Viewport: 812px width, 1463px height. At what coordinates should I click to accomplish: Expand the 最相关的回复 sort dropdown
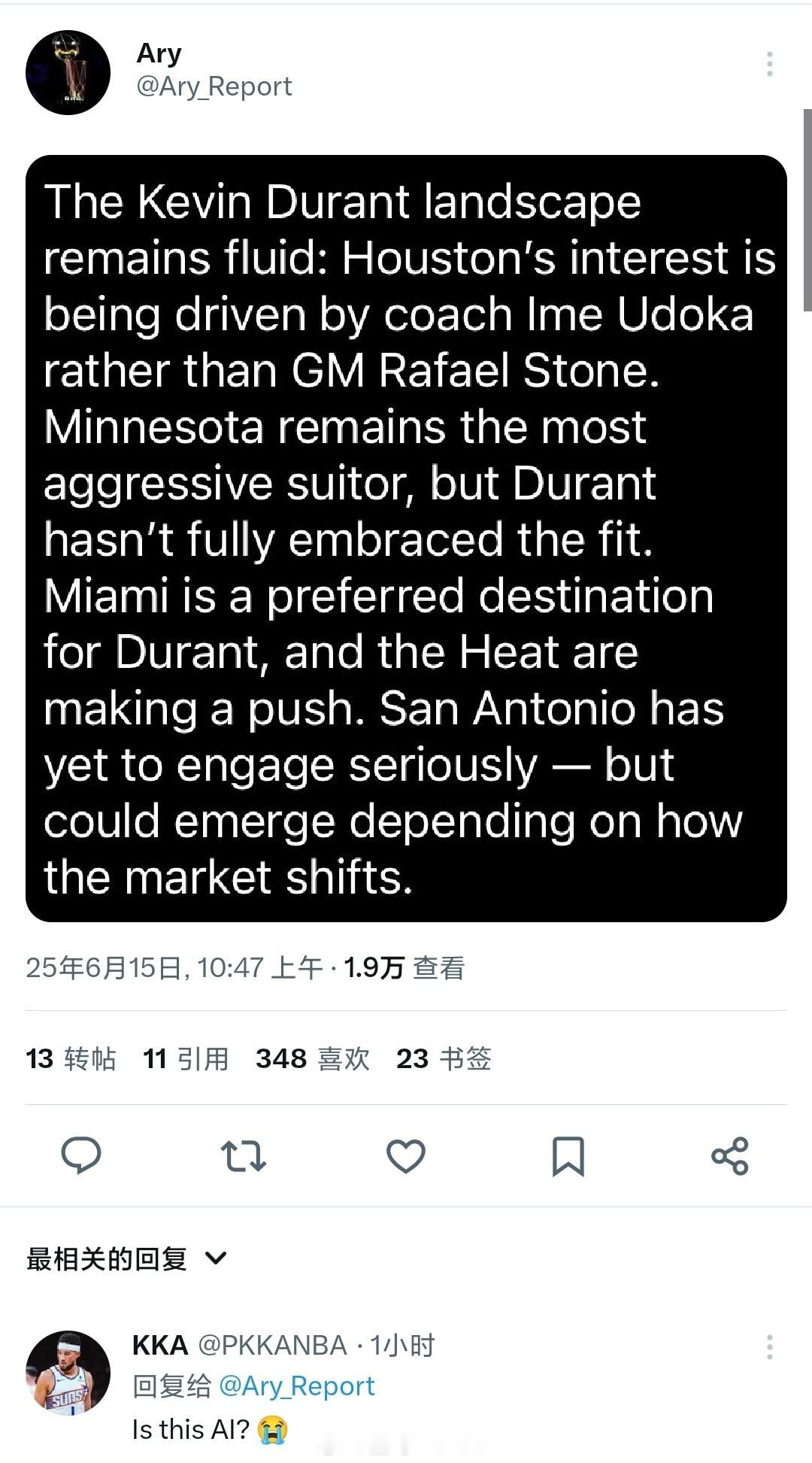click(x=107, y=1258)
